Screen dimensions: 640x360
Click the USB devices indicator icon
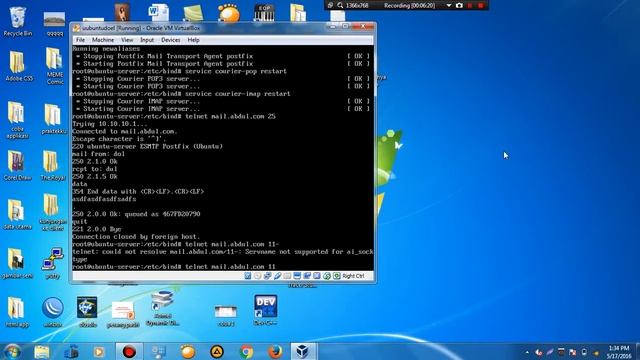pyautogui.click(x=278, y=276)
